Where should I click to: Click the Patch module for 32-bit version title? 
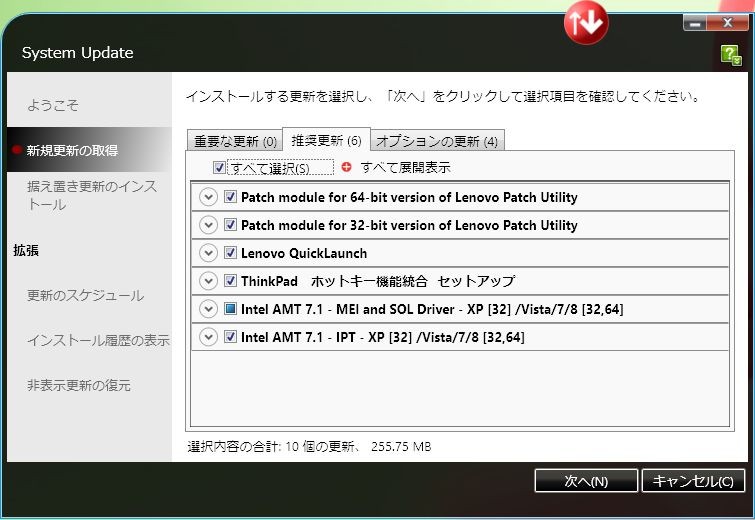point(409,225)
